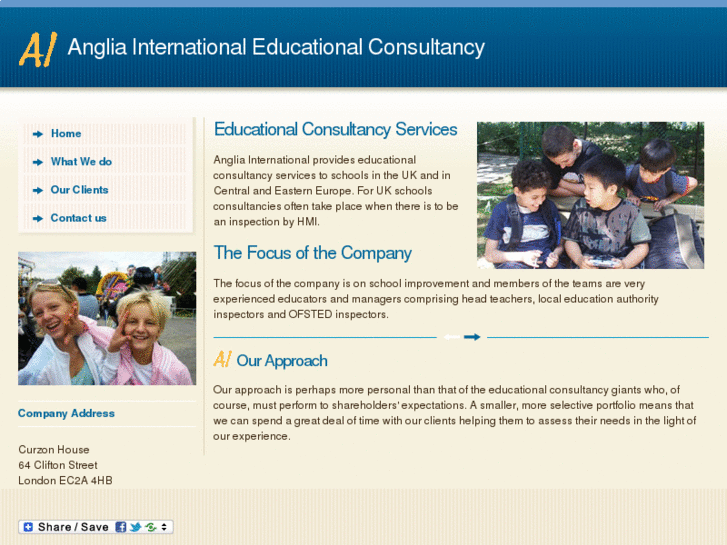Click the Curzon House address line
This screenshot has width=727, height=545.
coord(54,449)
